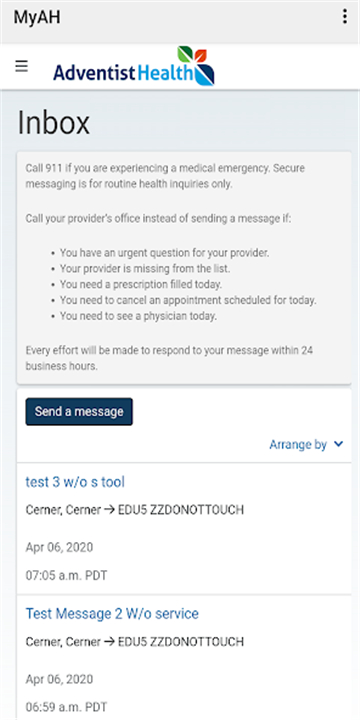This screenshot has width=360, height=720.
Task: Tap the Adventist Health leaf logo
Action: [x=196, y=66]
